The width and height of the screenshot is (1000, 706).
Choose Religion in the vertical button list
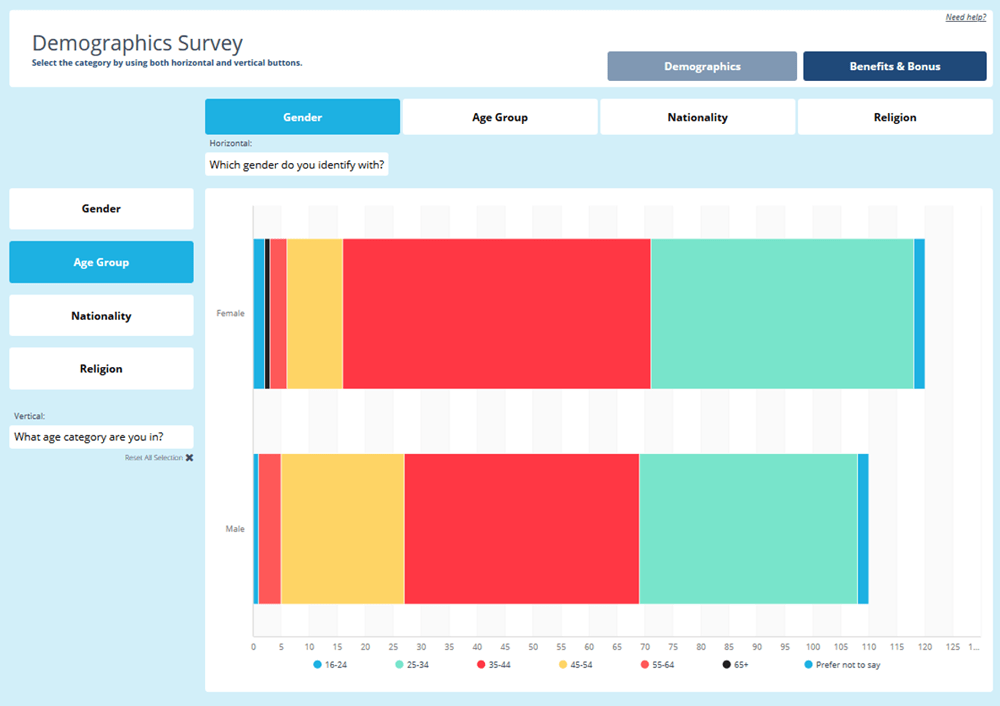pos(101,369)
